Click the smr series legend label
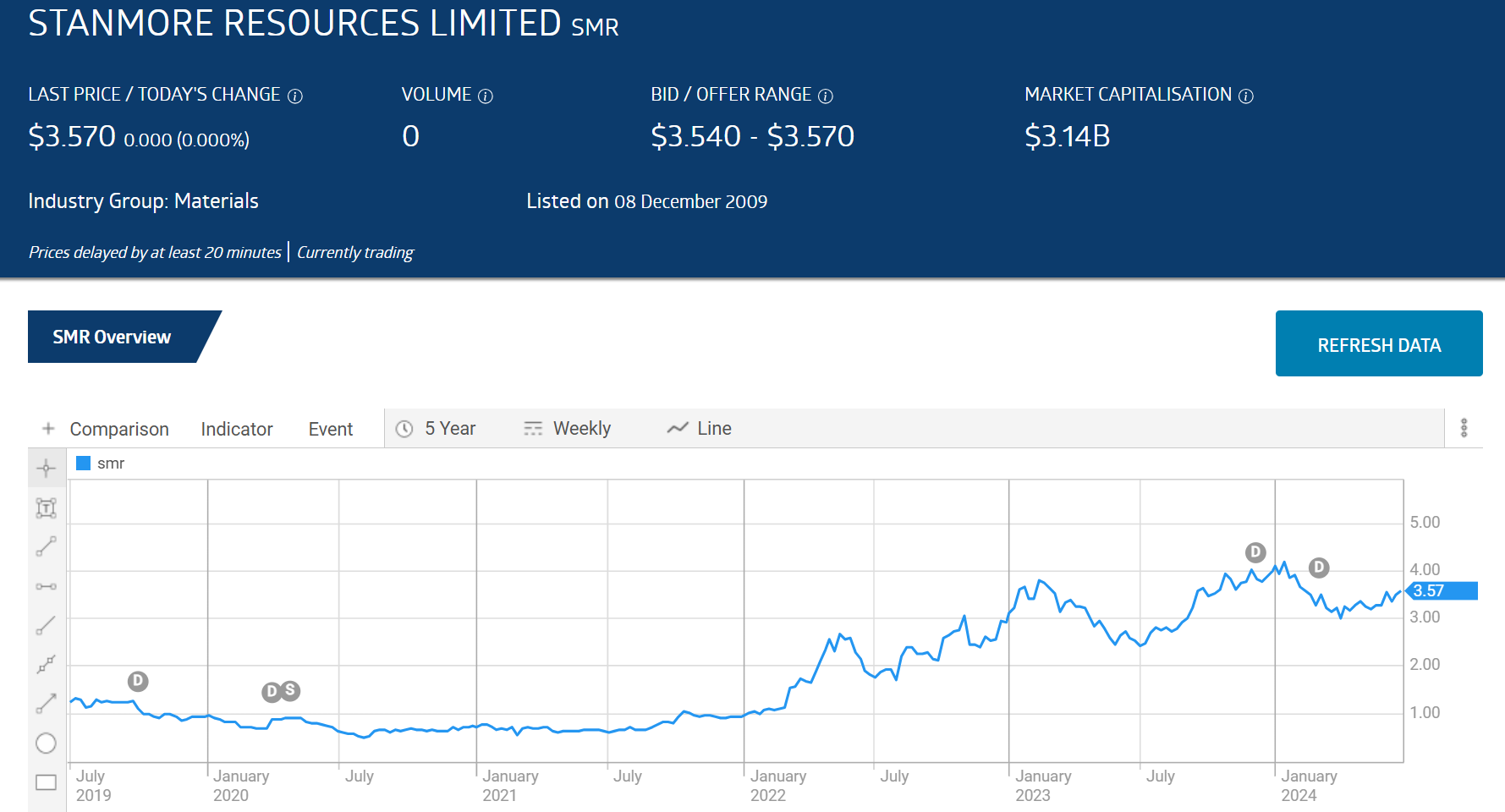1505x812 pixels. pos(111,464)
